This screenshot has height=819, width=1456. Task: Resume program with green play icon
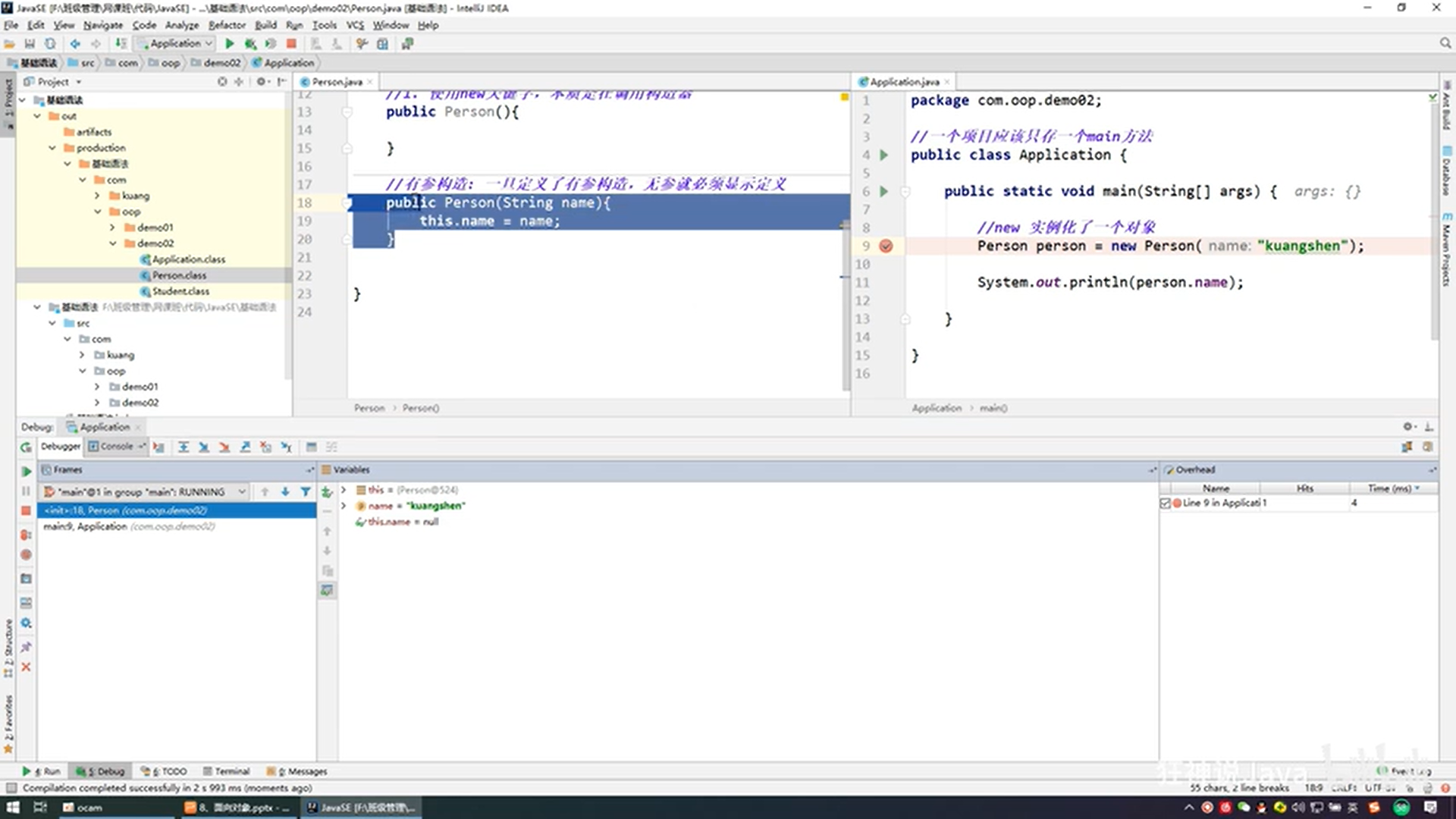point(26,471)
